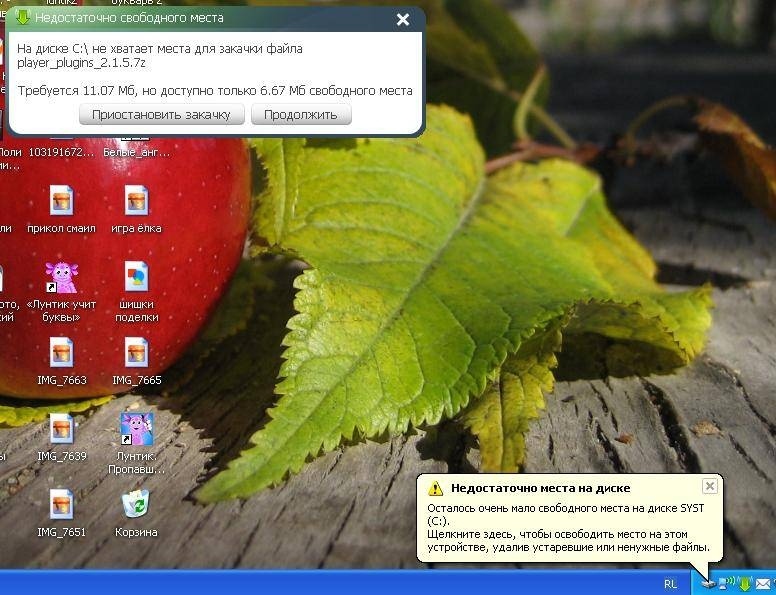Click the network connection tray icon

click(727, 583)
